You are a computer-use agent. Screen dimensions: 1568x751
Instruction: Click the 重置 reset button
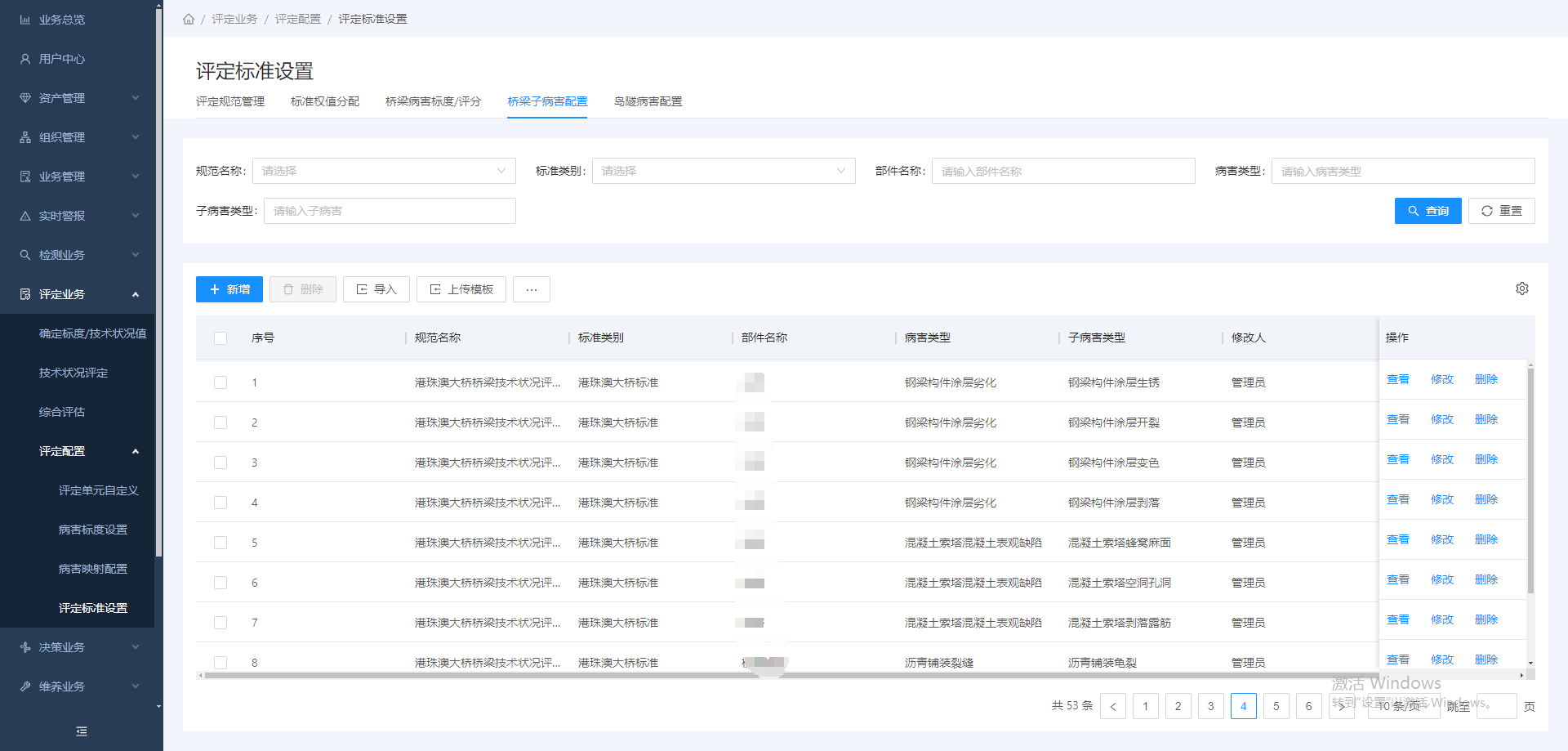point(1501,211)
